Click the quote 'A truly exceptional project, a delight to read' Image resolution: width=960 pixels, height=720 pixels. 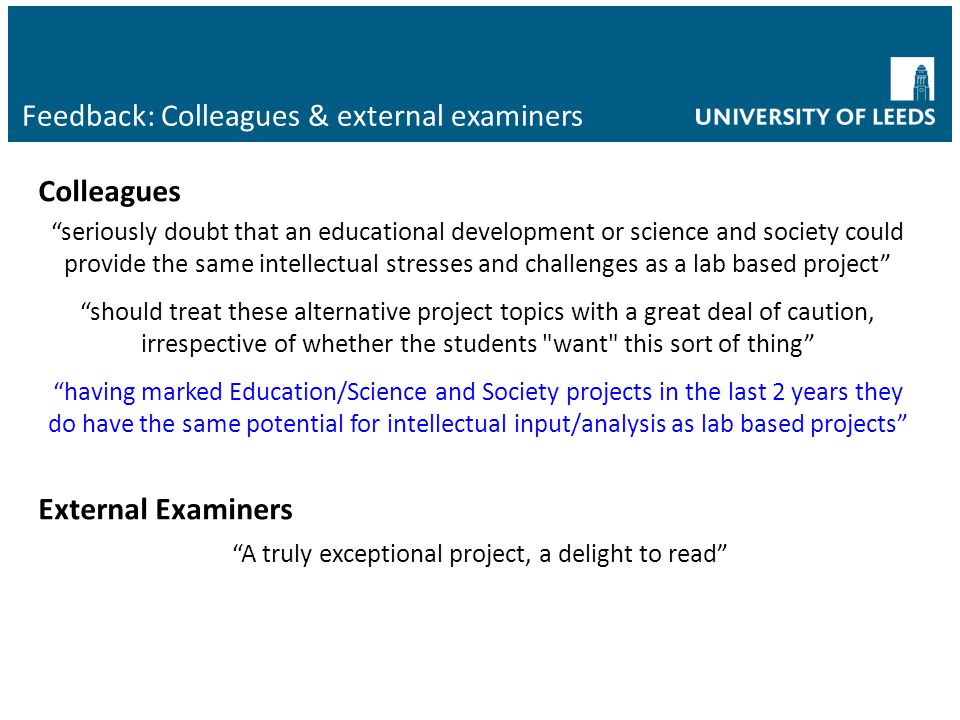480,554
